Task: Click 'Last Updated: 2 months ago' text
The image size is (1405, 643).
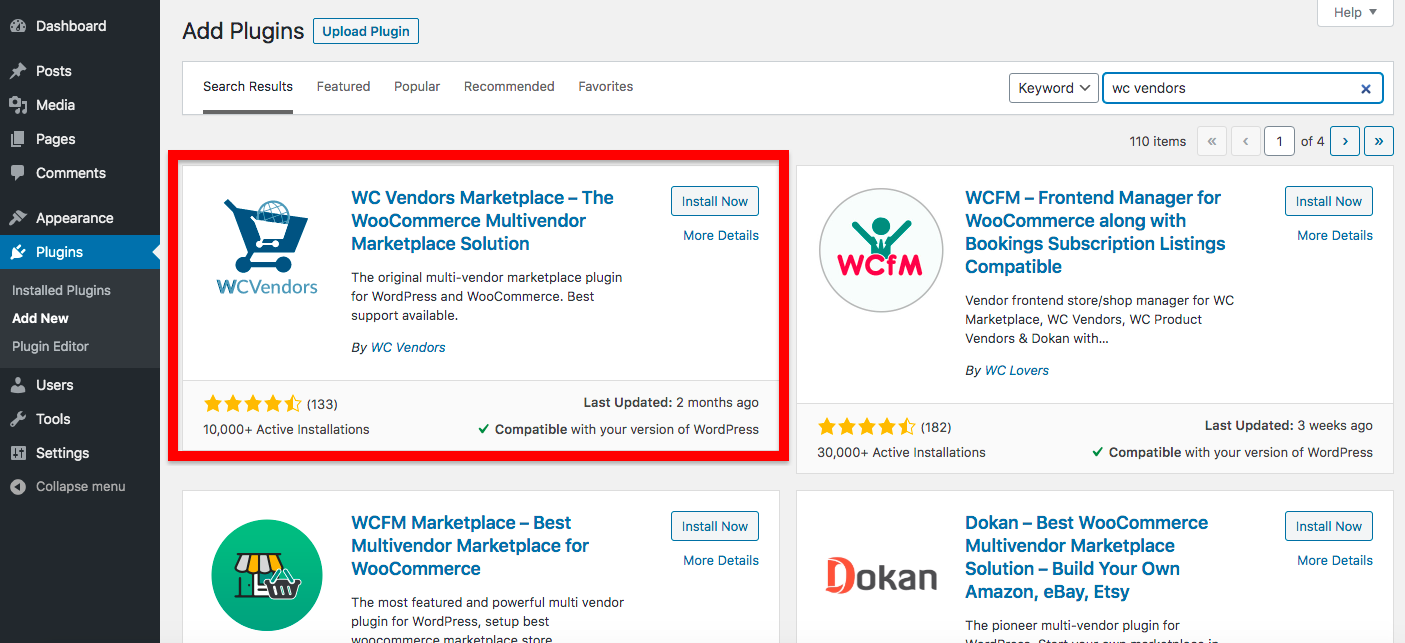Action: (x=671, y=403)
